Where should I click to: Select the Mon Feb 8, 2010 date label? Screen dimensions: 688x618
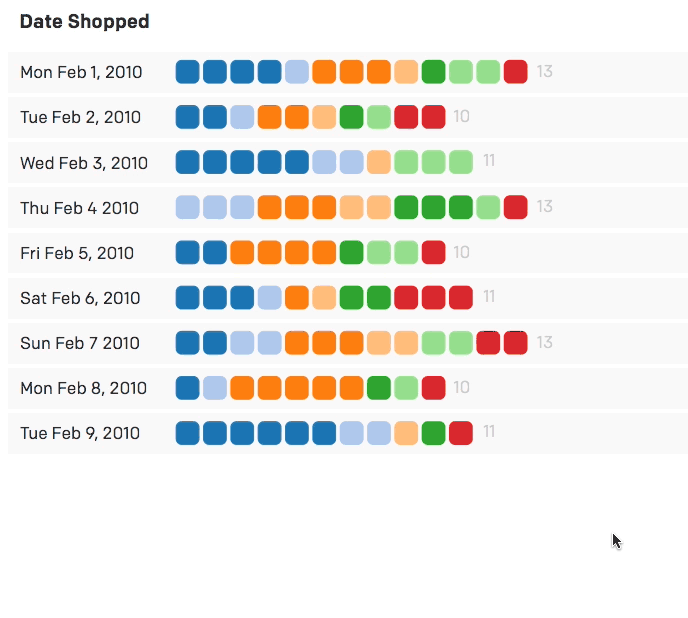[83, 388]
